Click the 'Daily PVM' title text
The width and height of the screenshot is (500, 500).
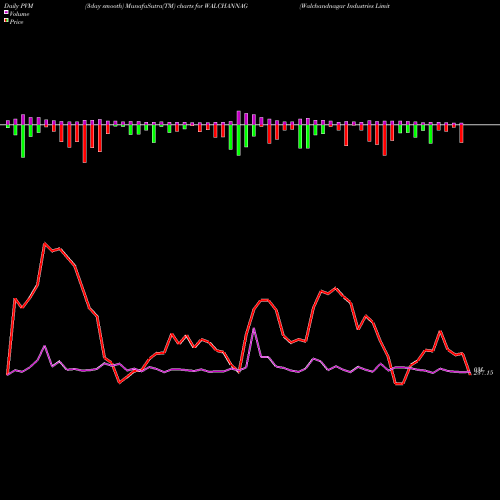click(19, 6)
